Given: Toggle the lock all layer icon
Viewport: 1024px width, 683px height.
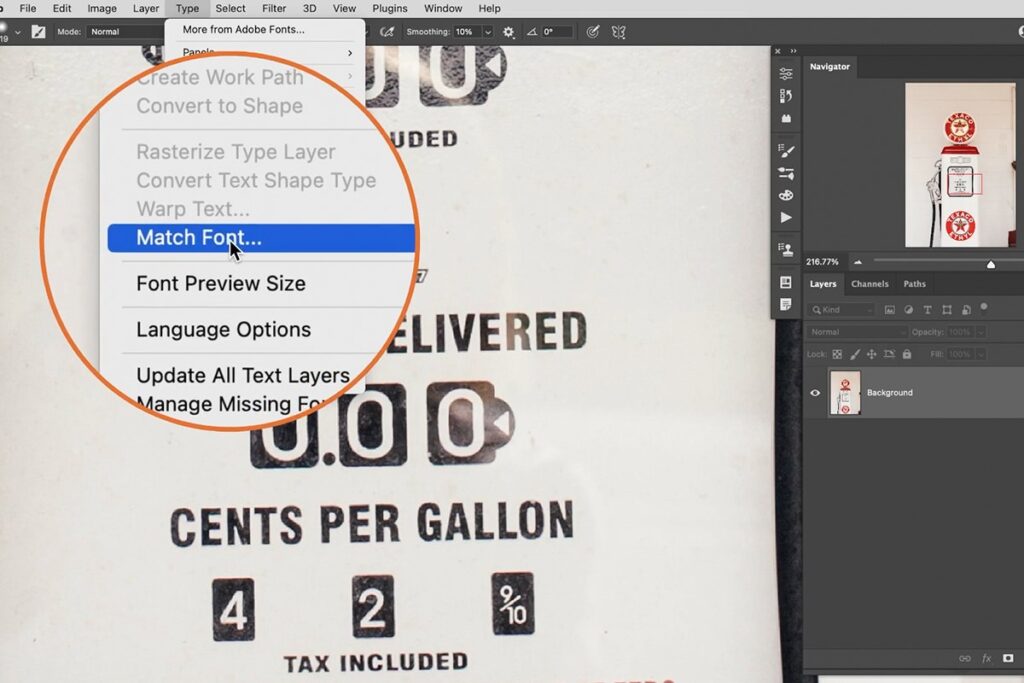Looking at the screenshot, I should pyautogui.click(x=907, y=354).
